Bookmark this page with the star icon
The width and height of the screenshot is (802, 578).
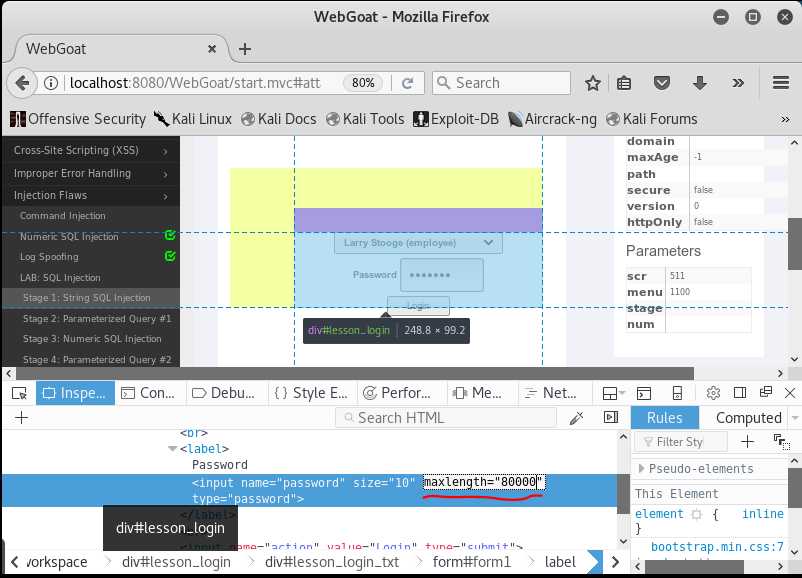click(593, 83)
